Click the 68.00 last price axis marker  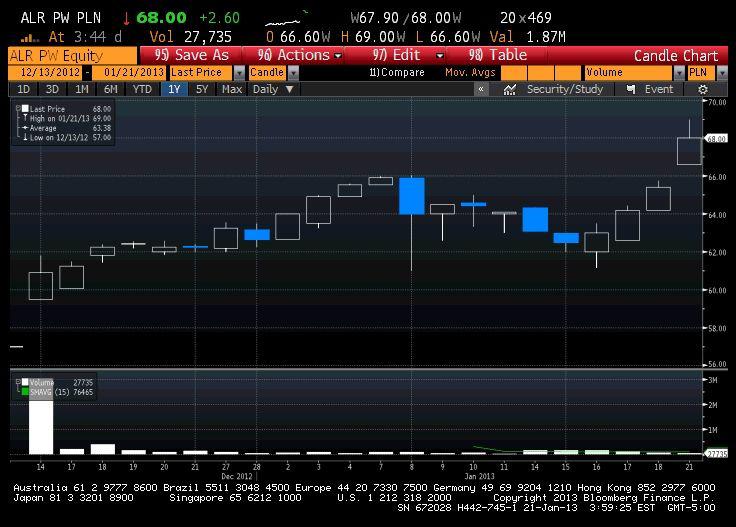716,138
